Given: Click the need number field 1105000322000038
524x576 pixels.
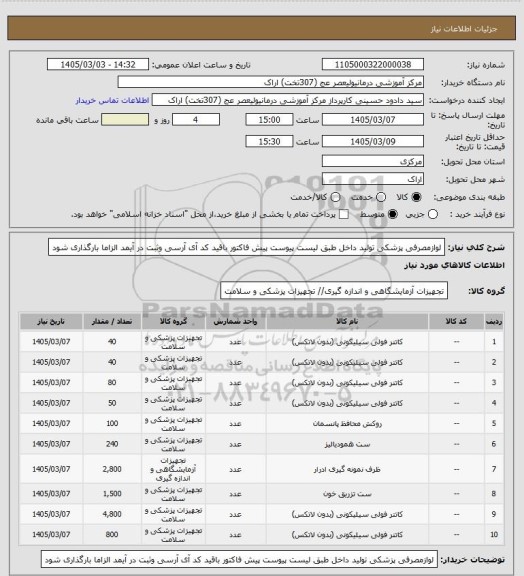Looking at the screenshot, I should point(373,64).
